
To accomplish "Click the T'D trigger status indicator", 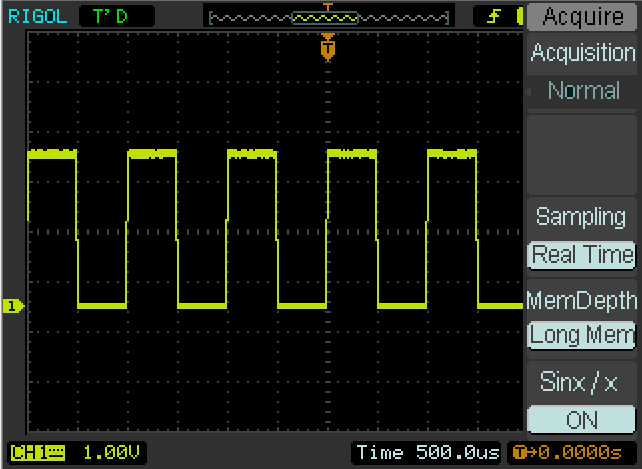I will (x=117, y=16).
